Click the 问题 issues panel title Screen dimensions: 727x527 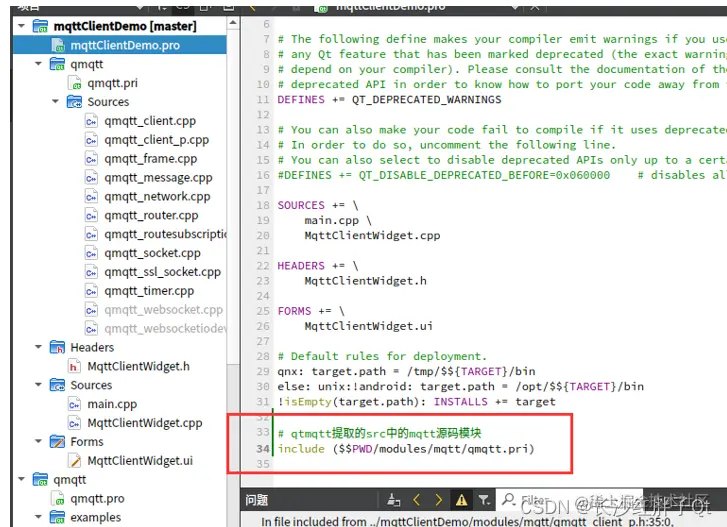coord(256,500)
